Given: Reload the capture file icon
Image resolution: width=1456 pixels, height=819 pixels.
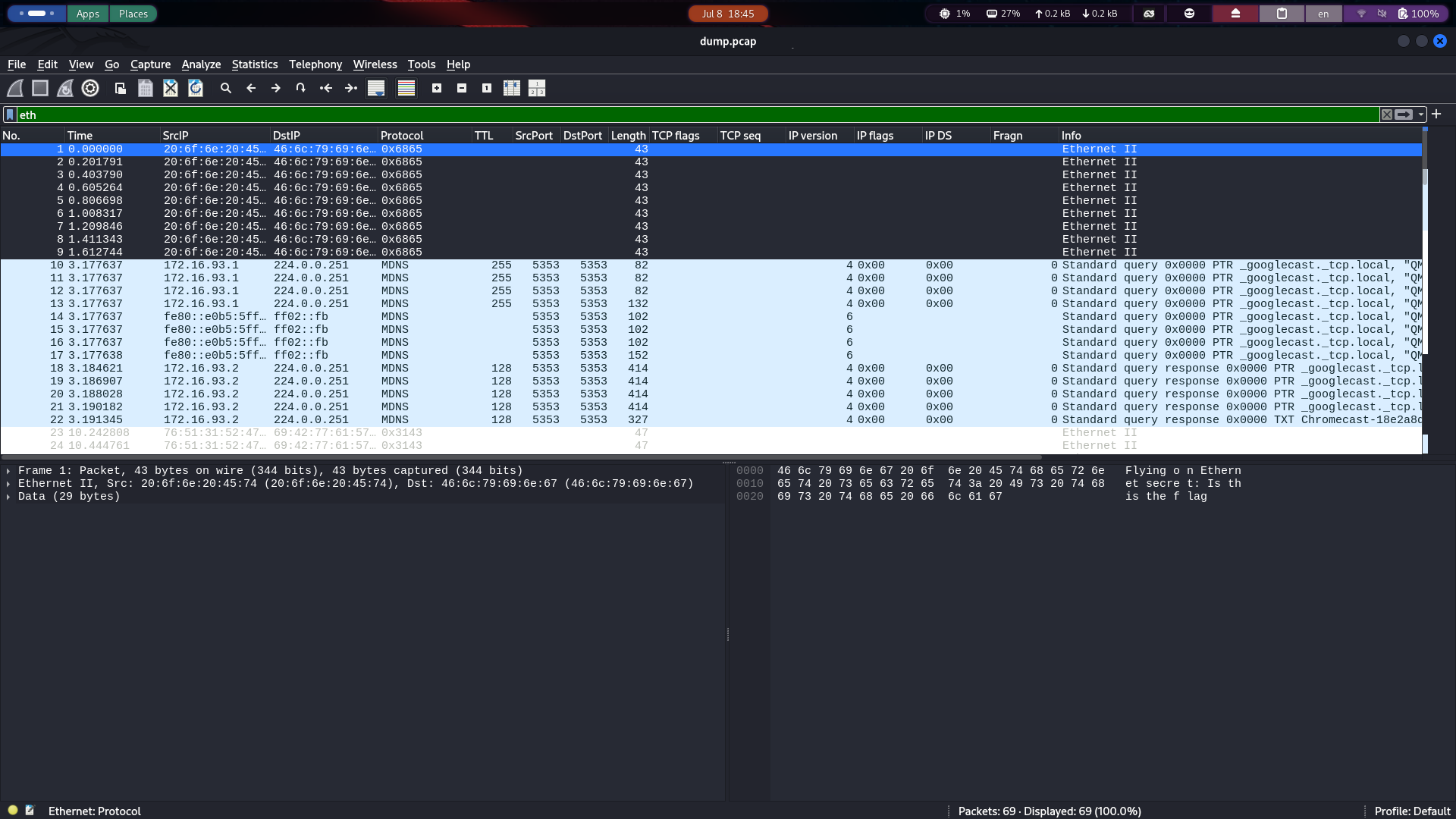Looking at the screenshot, I should pyautogui.click(x=196, y=89).
